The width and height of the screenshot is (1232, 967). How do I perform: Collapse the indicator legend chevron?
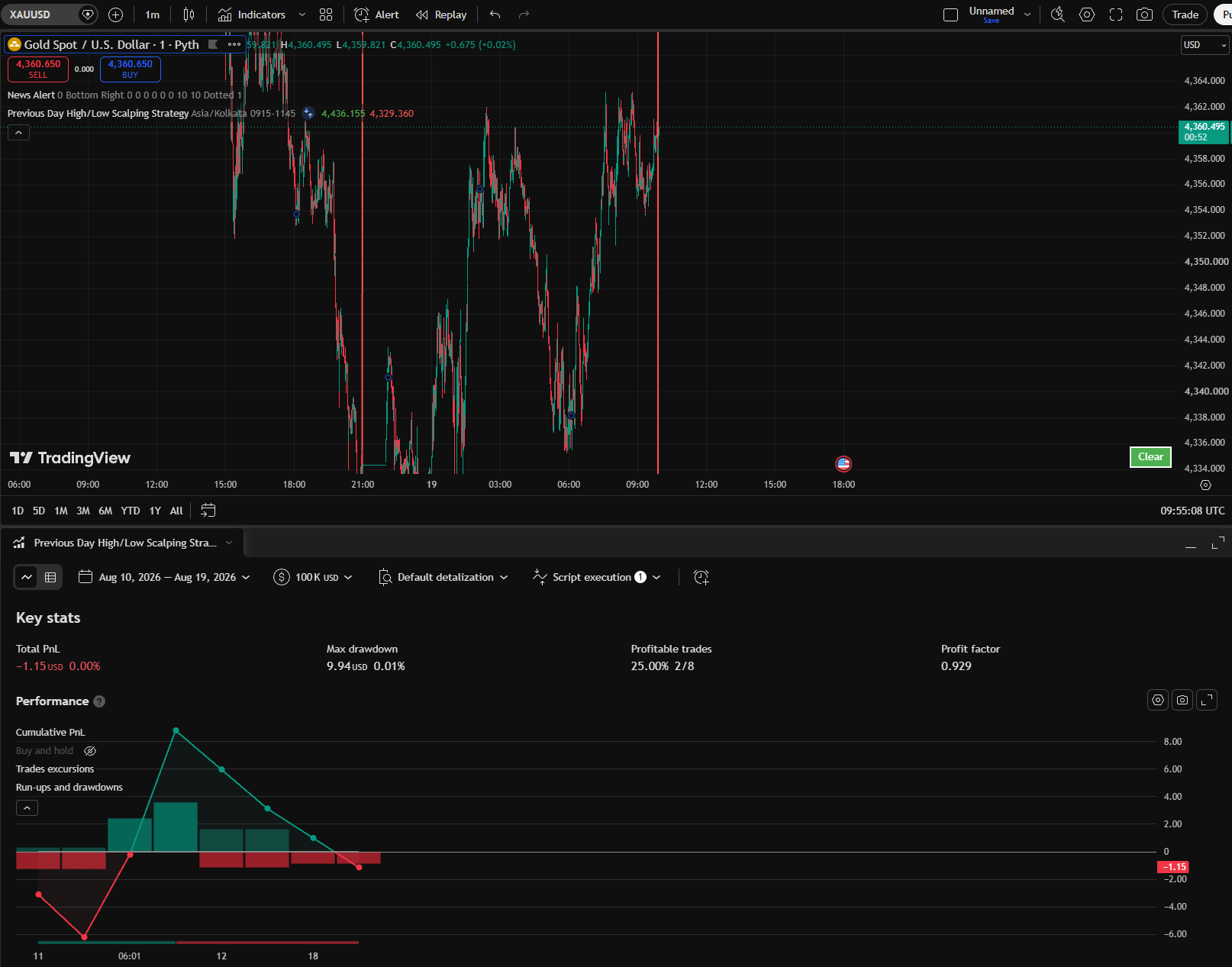click(x=18, y=133)
